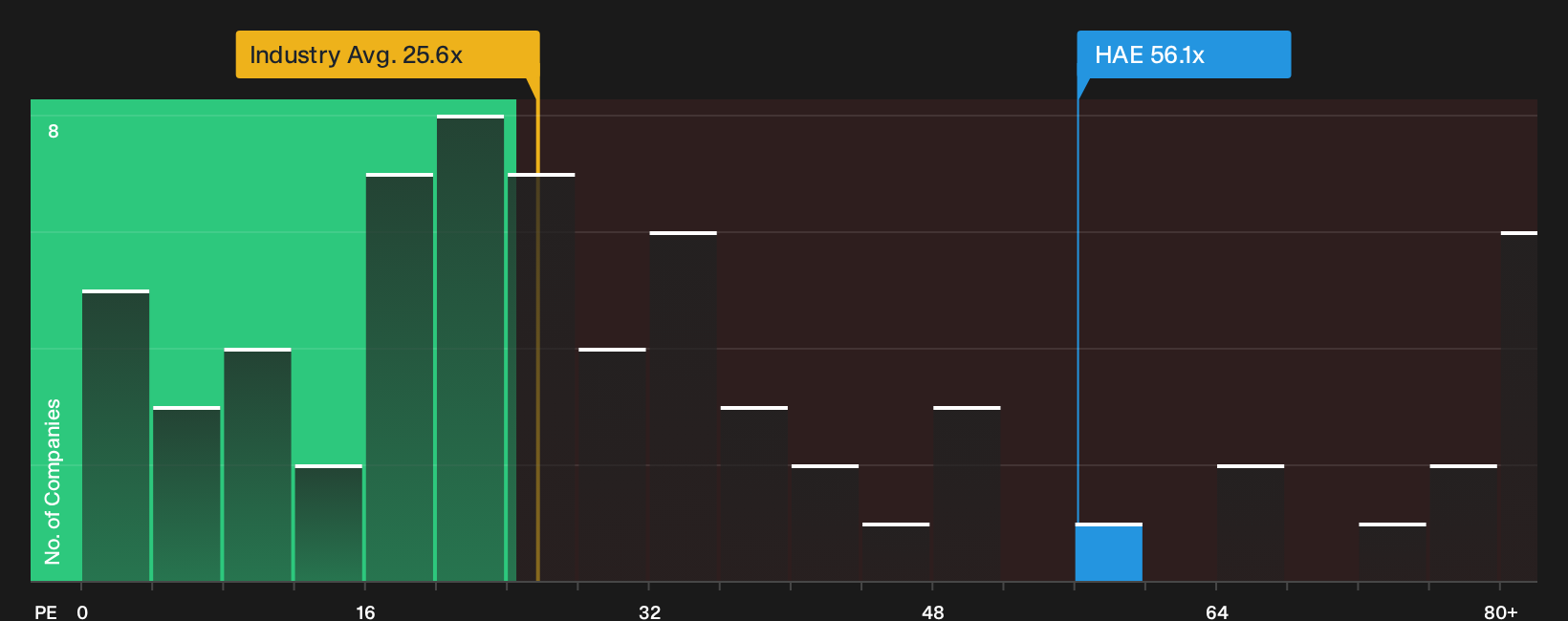The height and width of the screenshot is (621, 1568).
Task: Select the bar starting at PE 16
Action: [400, 377]
